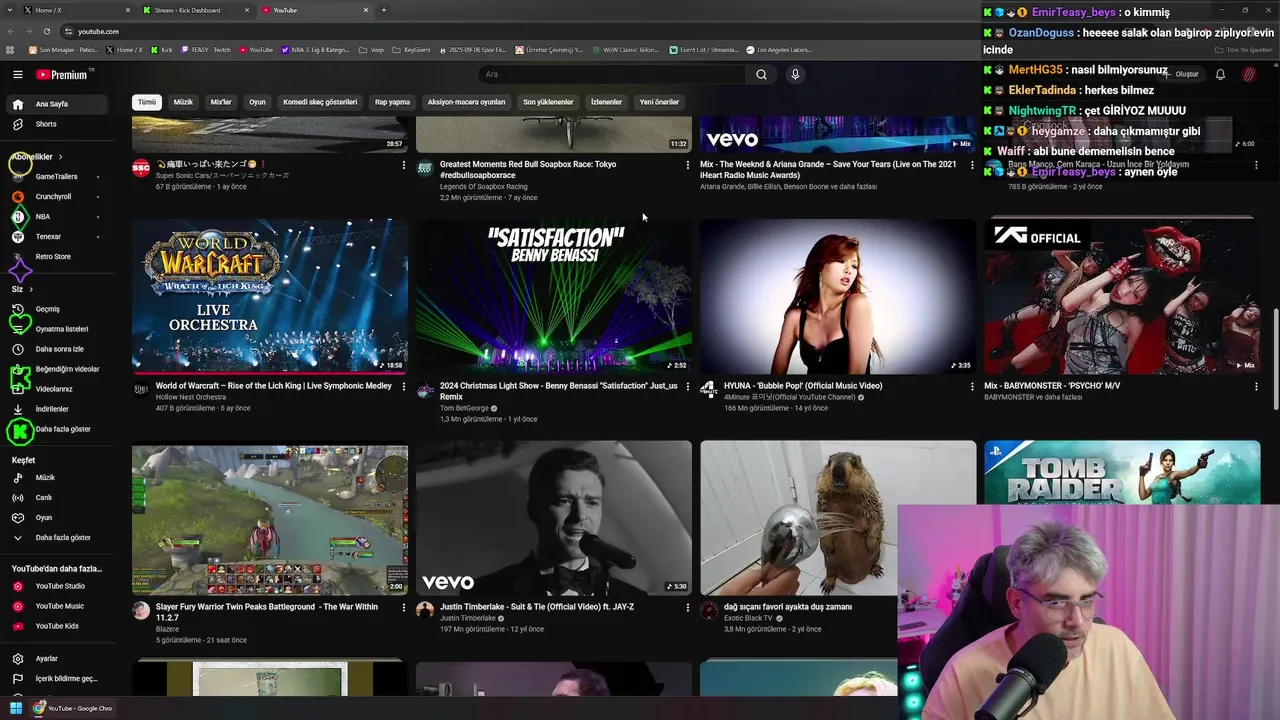The image size is (1280, 720).
Task: Open Exotic Black TV channel link
Action: tap(750, 618)
